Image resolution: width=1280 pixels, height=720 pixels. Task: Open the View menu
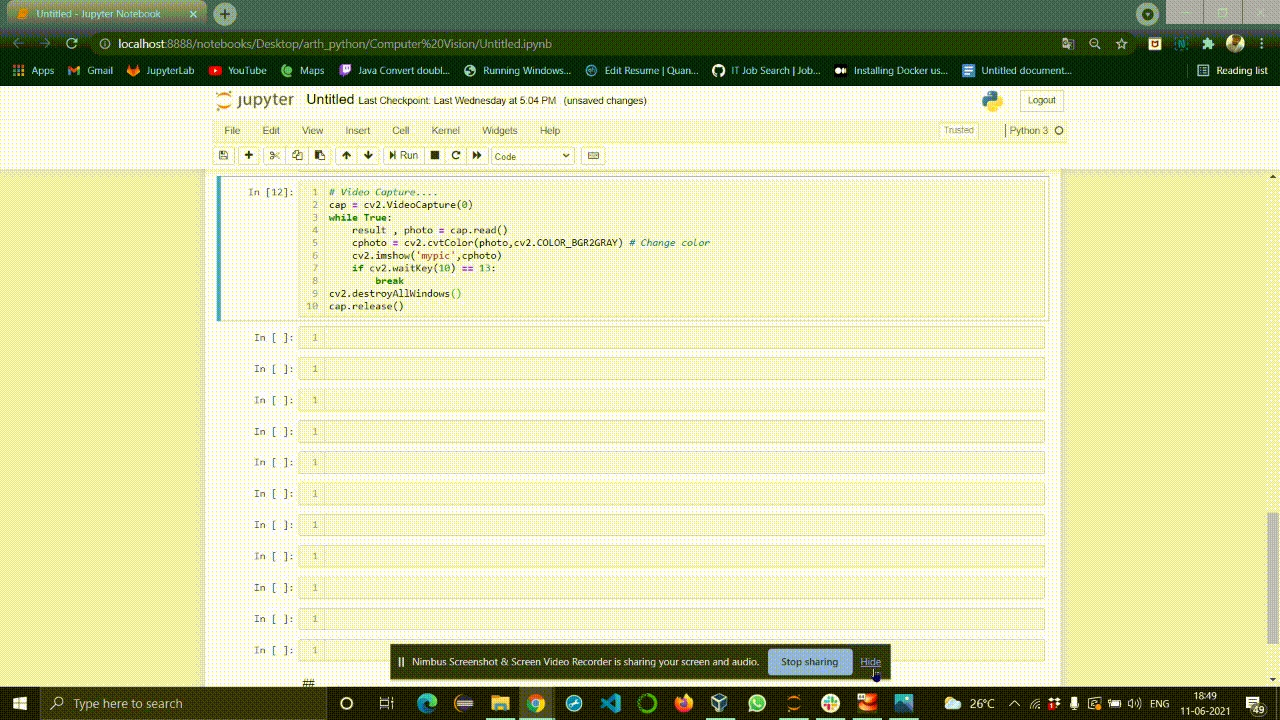pyautogui.click(x=313, y=131)
